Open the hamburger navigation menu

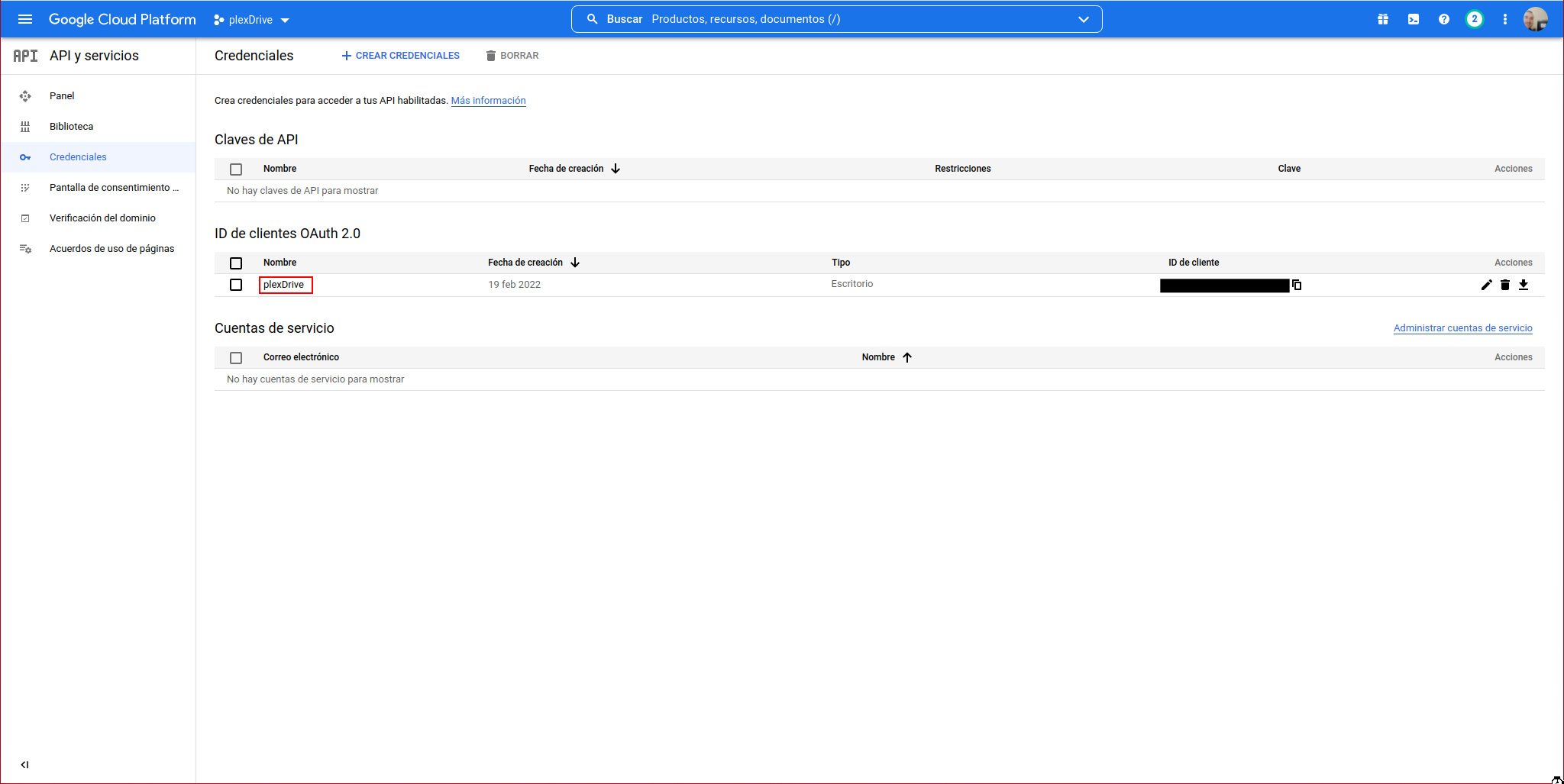click(x=25, y=19)
